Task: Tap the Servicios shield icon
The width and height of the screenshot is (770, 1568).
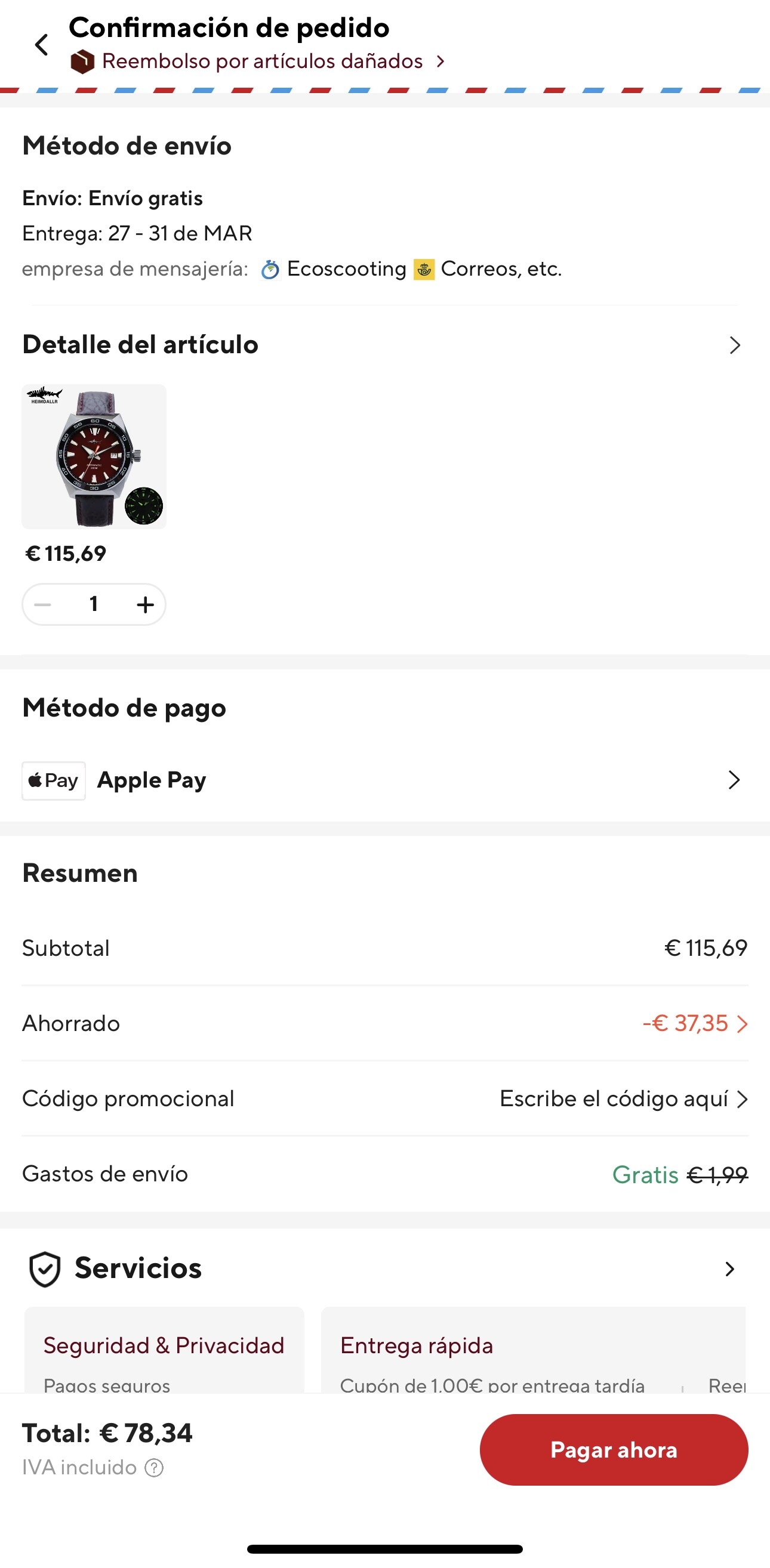Action: click(x=45, y=1269)
